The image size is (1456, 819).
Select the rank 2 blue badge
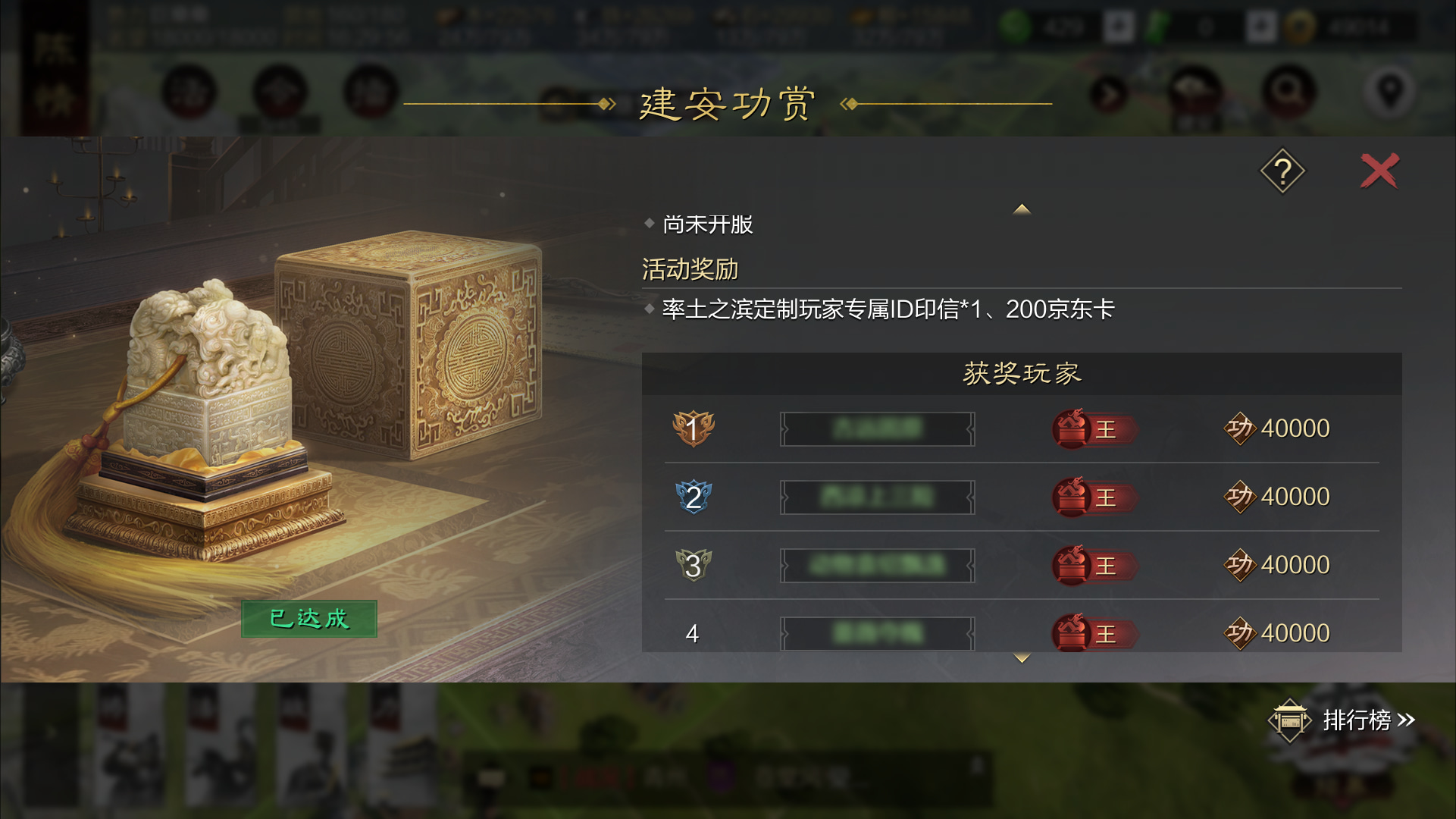[694, 497]
